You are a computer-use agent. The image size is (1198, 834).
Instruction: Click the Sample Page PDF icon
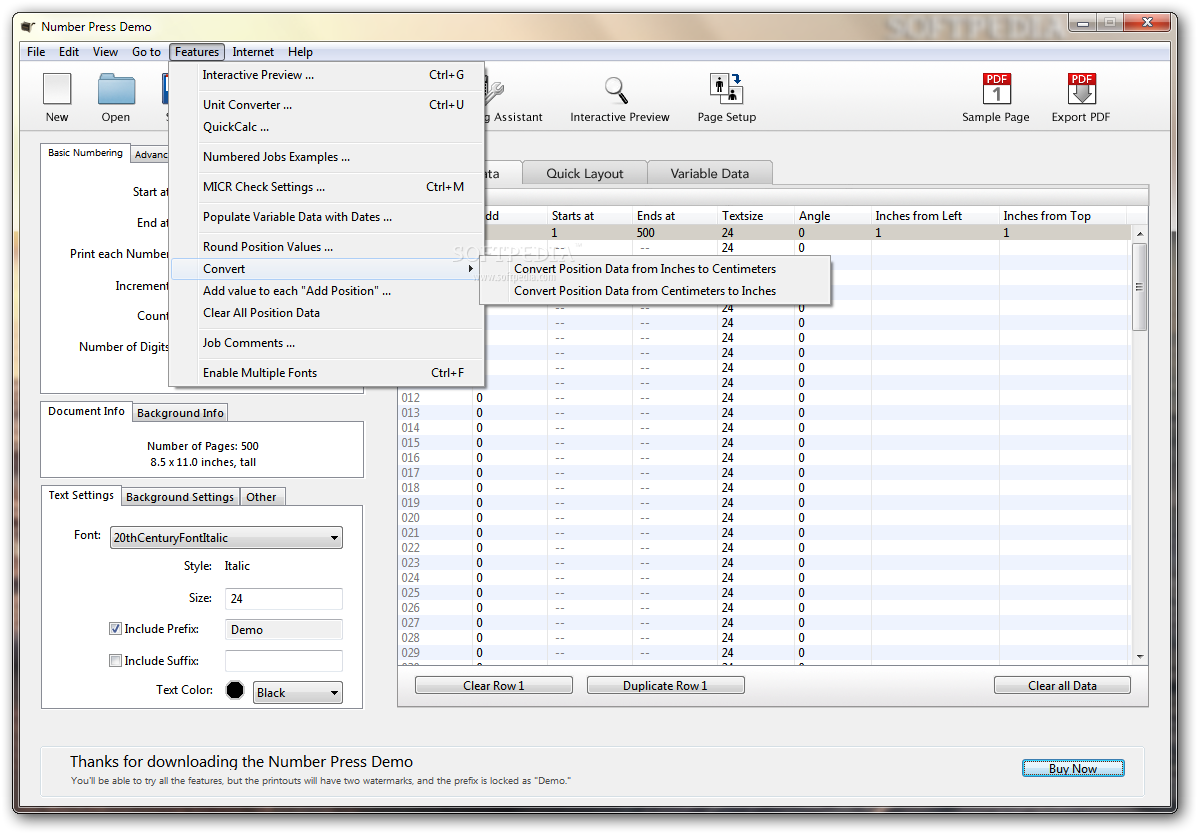click(x=996, y=89)
